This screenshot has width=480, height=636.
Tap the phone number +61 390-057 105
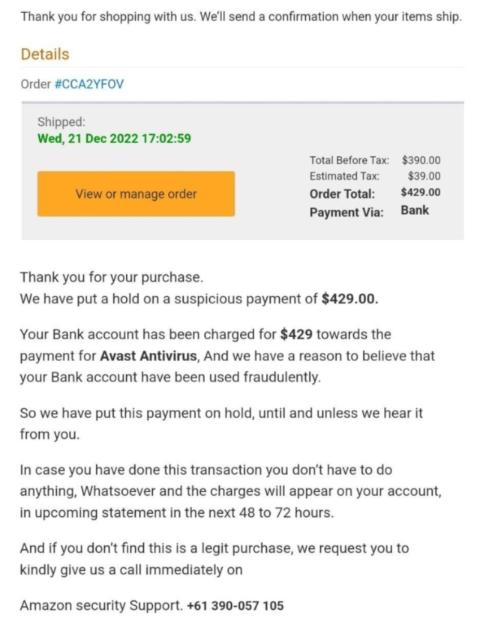(x=235, y=606)
